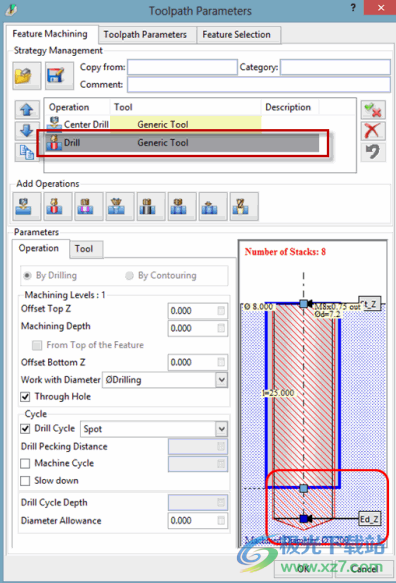Switch to Feature Machining tab
396x583 pixels.
[50, 34]
